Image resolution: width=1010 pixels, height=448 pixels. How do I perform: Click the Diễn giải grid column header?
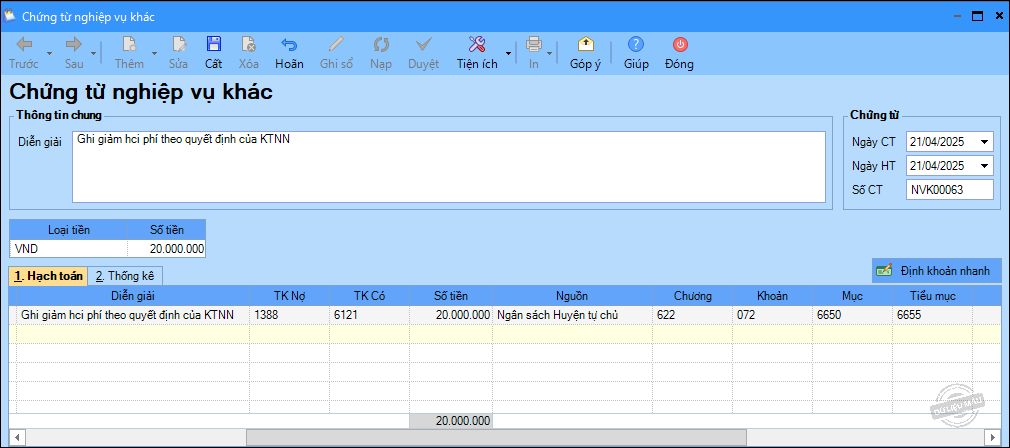[133, 296]
